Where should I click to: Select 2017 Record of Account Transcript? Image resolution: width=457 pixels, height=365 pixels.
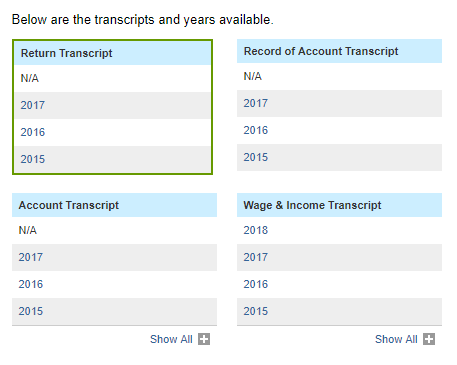click(256, 103)
